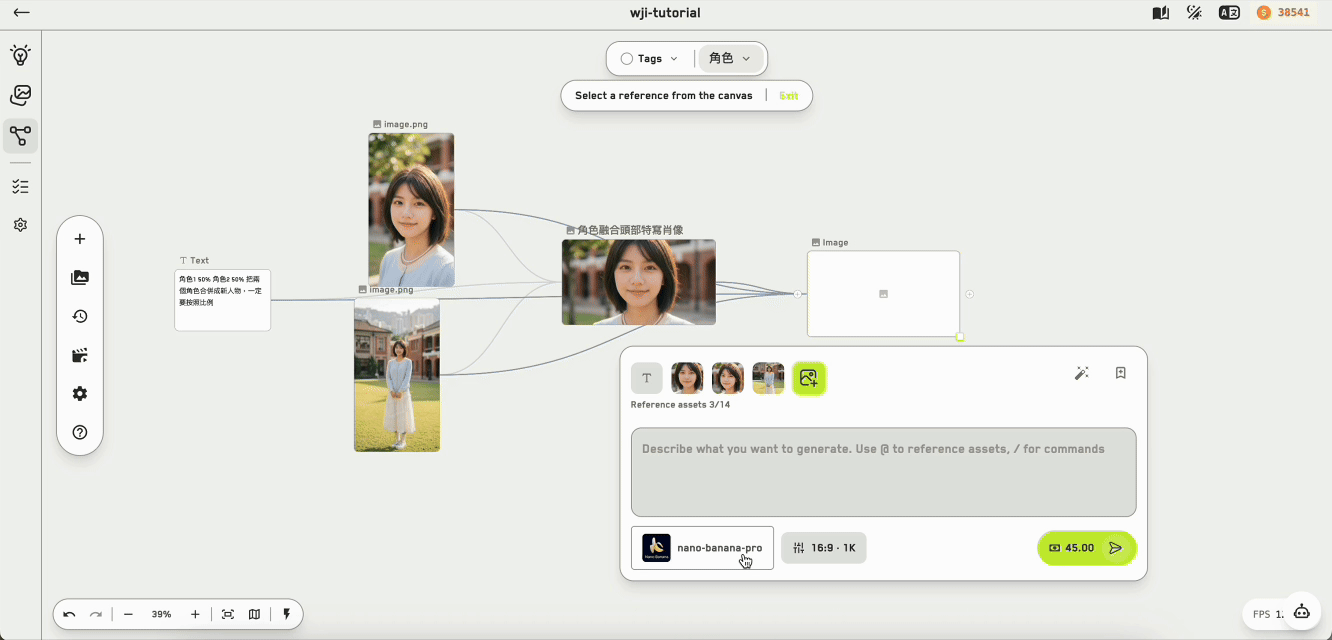Screen dimensions: 1332x640
Task: Select the third full-body reference thumbnail
Action: 768,378
